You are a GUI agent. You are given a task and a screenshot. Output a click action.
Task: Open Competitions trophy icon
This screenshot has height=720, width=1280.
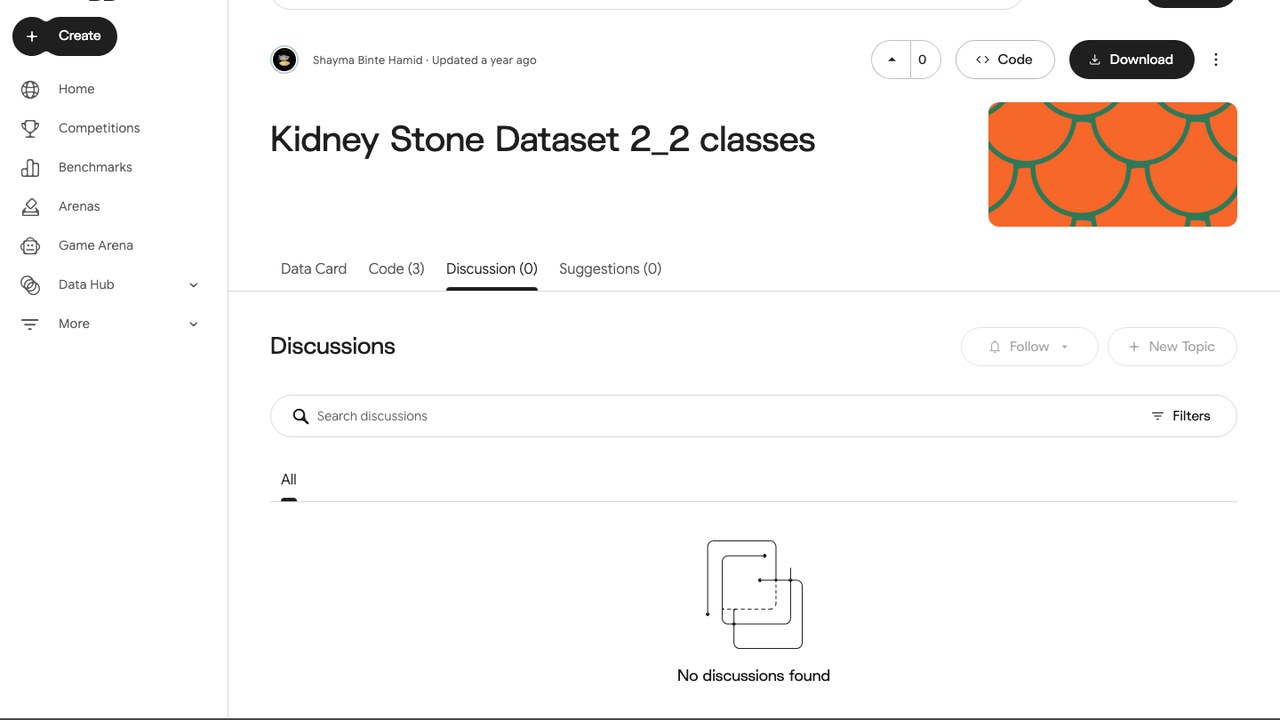point(30,128)
